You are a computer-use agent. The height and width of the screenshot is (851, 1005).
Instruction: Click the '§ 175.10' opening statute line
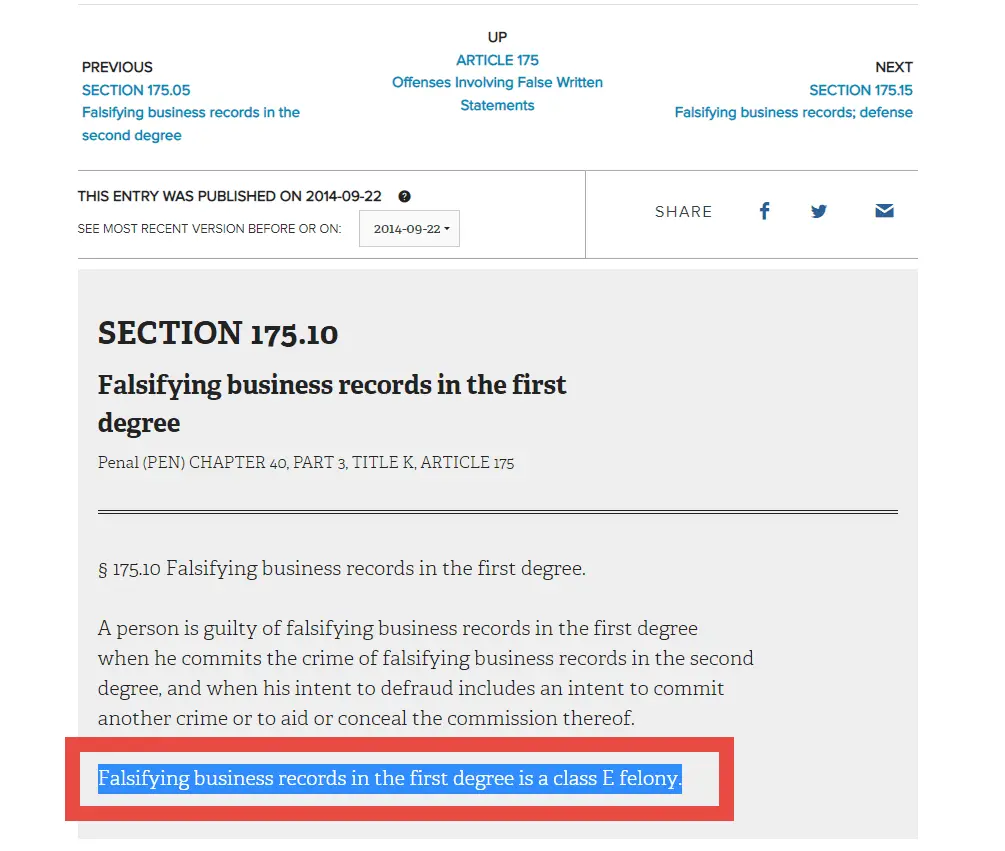click(x=341, y=569)
